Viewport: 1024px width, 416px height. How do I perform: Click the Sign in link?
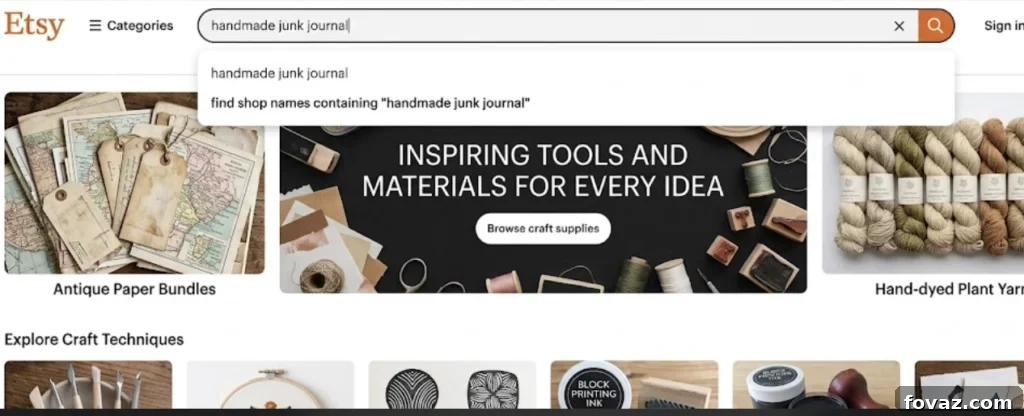pos(1004,25)
